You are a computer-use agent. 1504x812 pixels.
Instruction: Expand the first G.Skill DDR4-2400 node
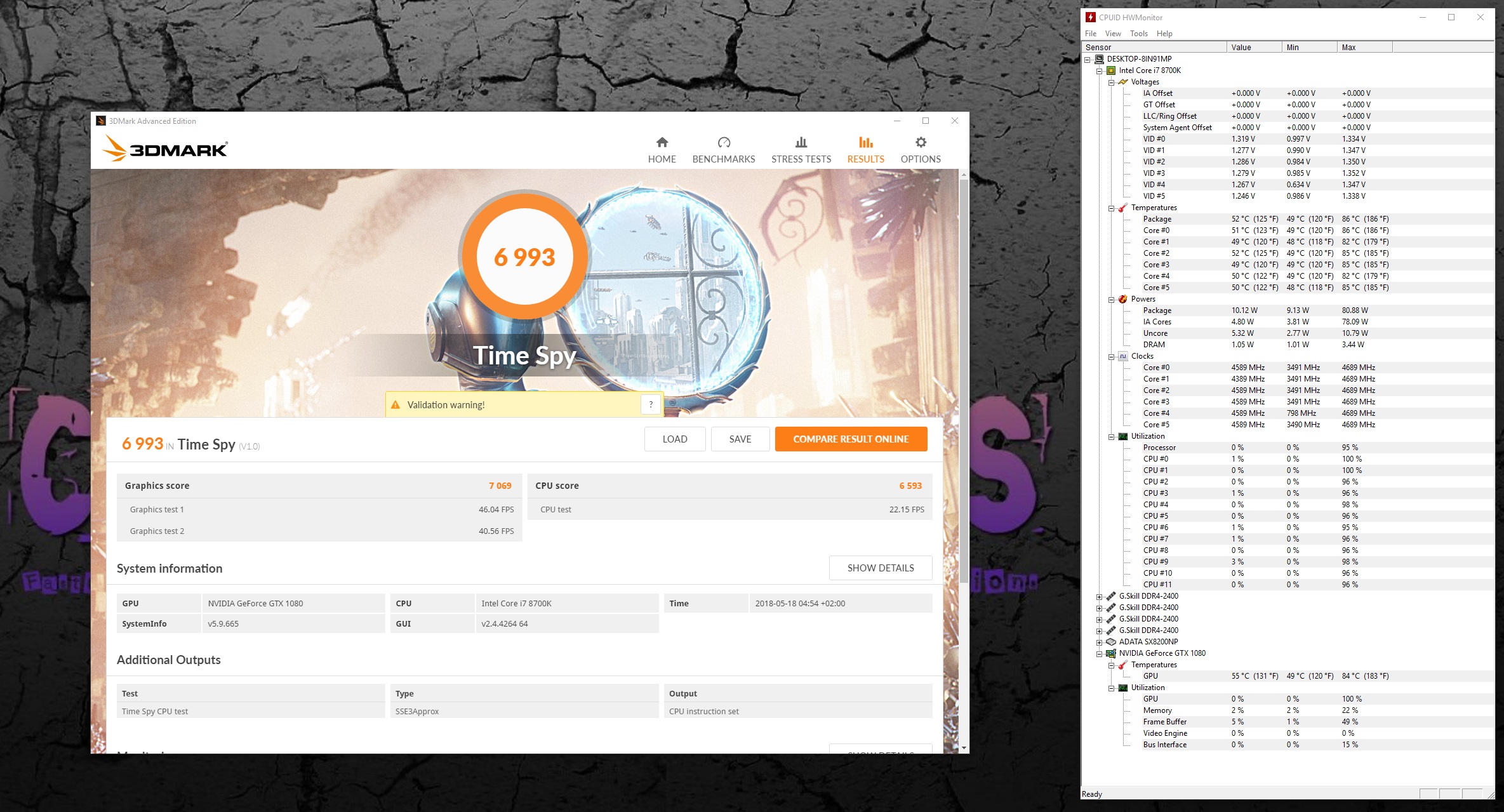(x=1099, y=597)
